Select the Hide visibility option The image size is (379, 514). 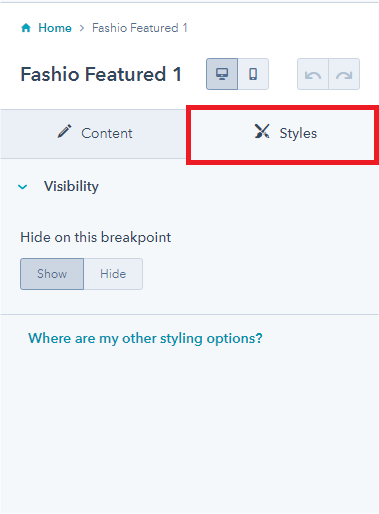click(113, 274)
